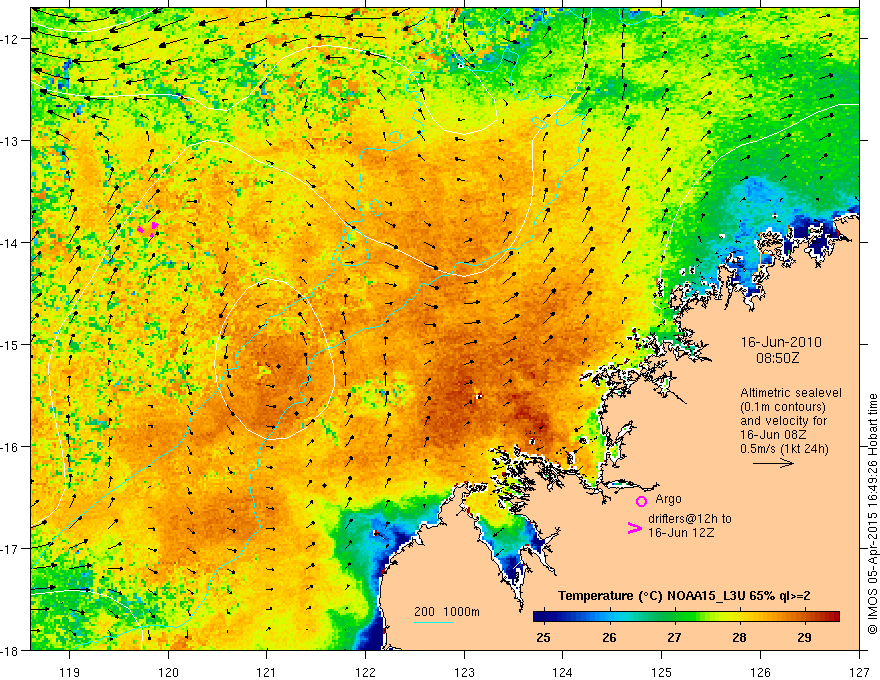Click the latitude axis label -16

tap(11, 447)
